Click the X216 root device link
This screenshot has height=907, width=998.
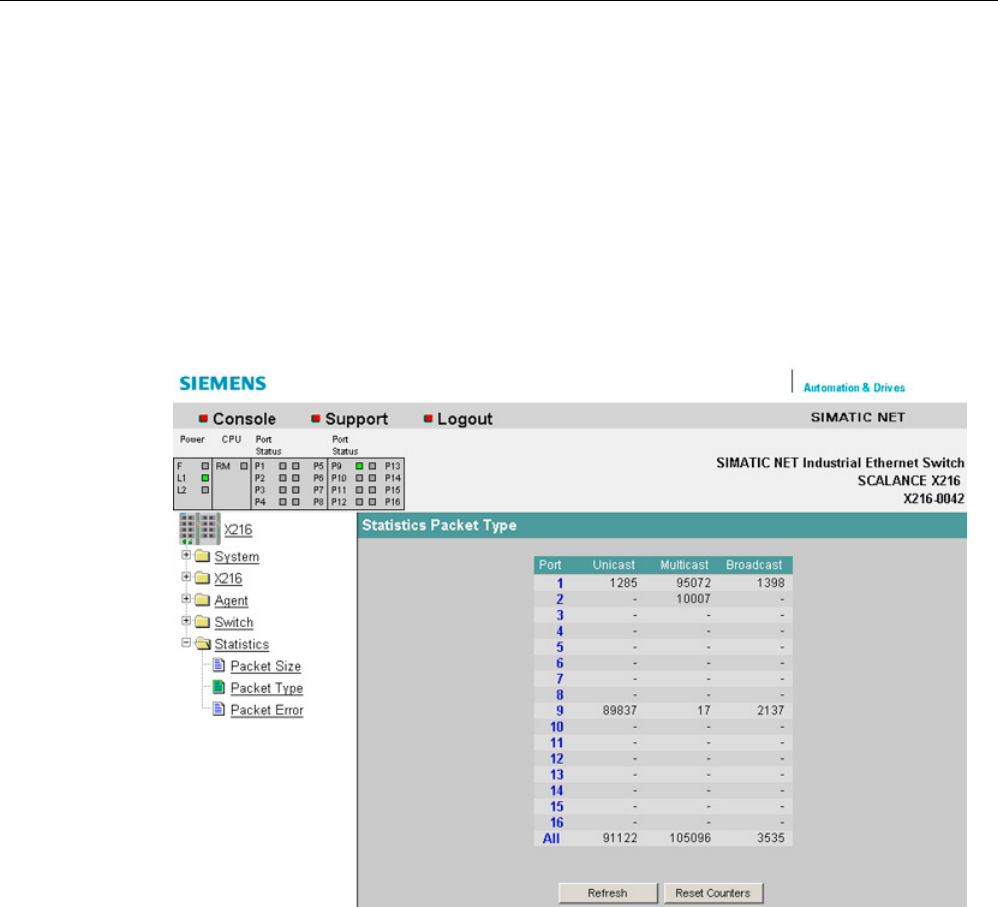point(238,530)
